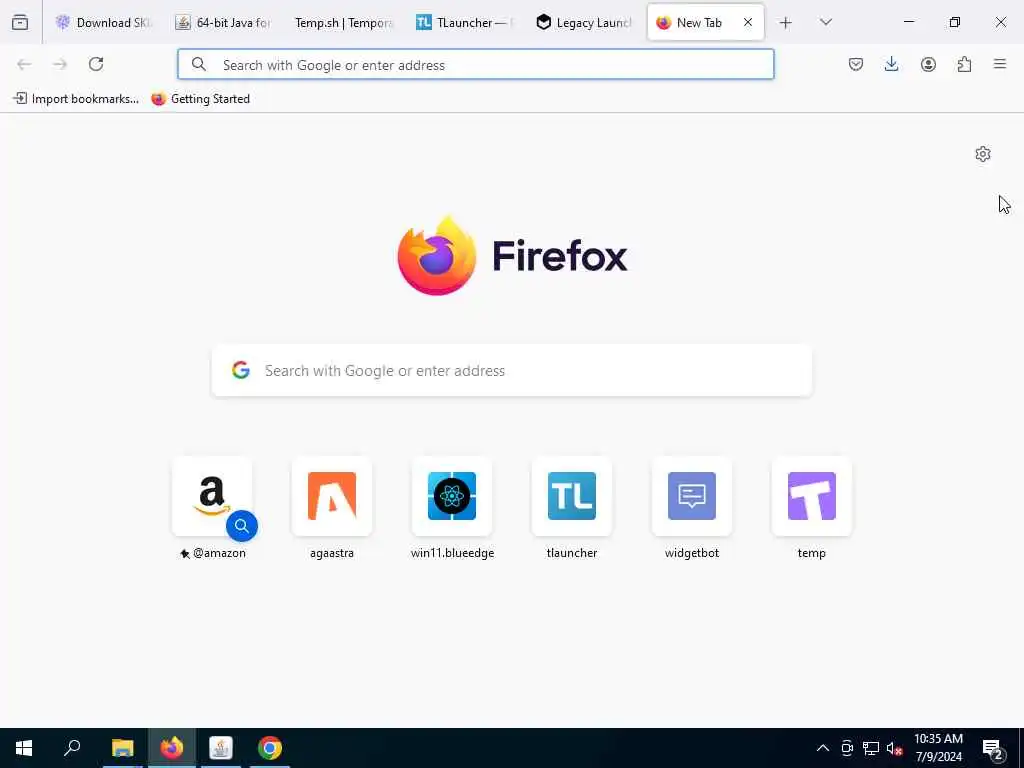Image resolution: width=1024 pixels, height=768 pixels.
Task: Select the New Tab tab
Action: click(x=705, y=23)
